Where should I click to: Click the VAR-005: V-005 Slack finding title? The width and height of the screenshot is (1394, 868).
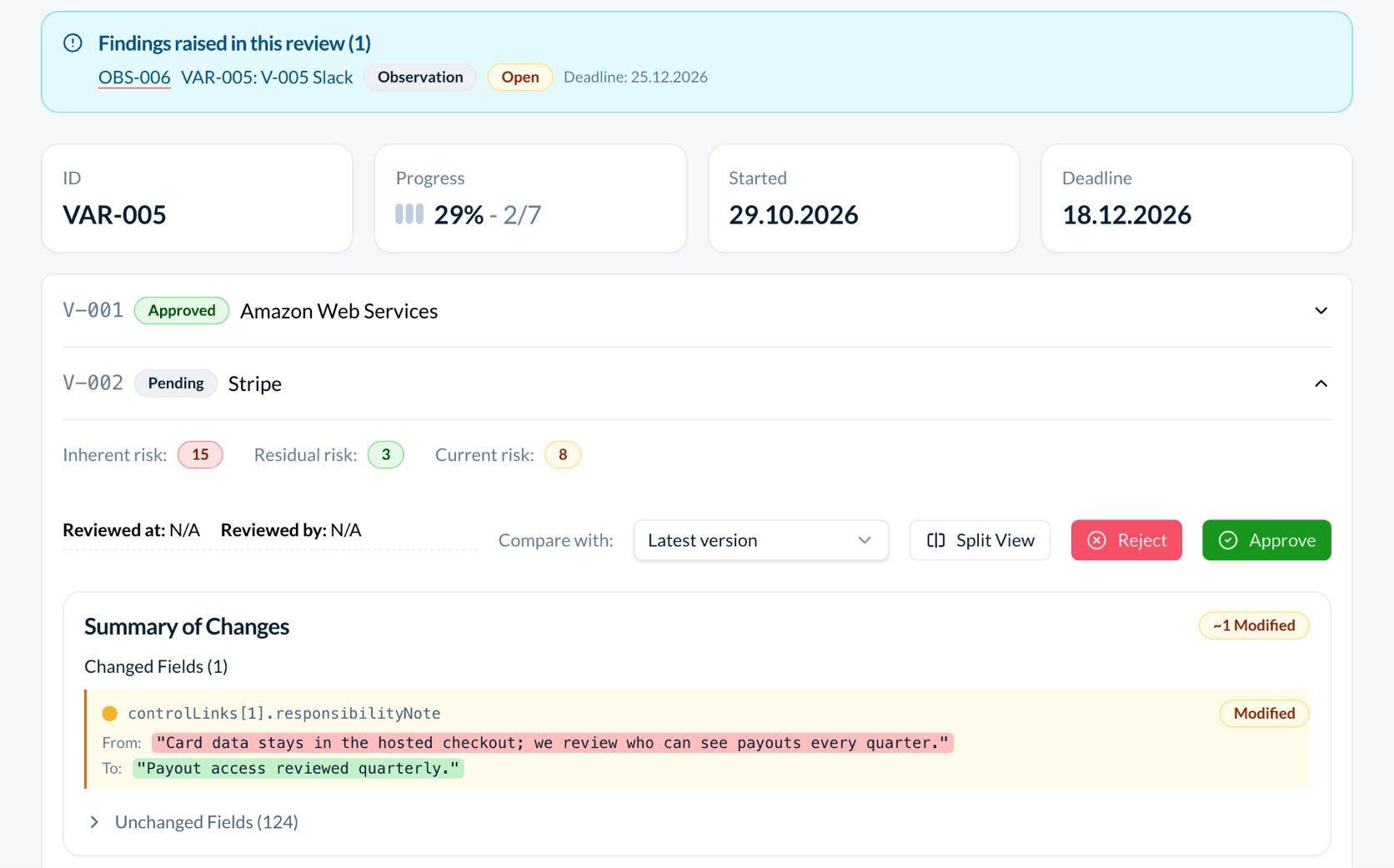[267, 77]
